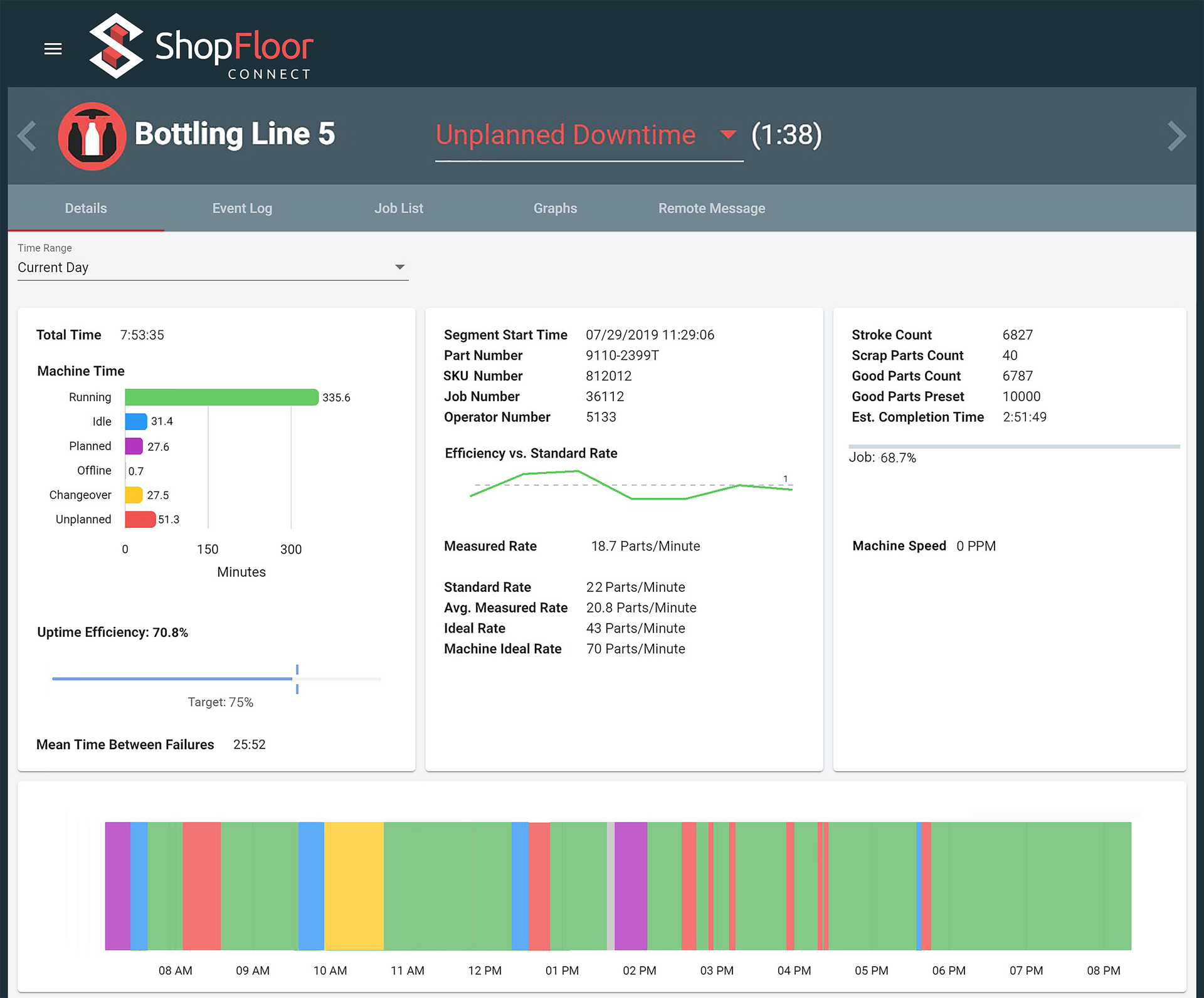Expand the Unplanned Downtime status dropdown arrow
The height and width of the screenshot is (998, 1204).
[x=727, y=134]
